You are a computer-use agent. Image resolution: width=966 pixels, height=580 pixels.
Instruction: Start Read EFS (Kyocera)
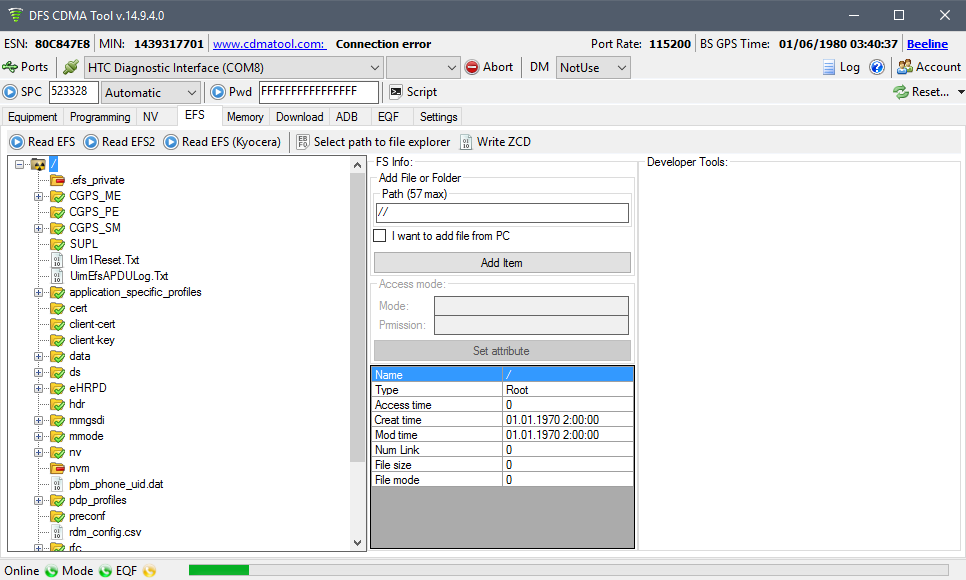coord(222,142)
